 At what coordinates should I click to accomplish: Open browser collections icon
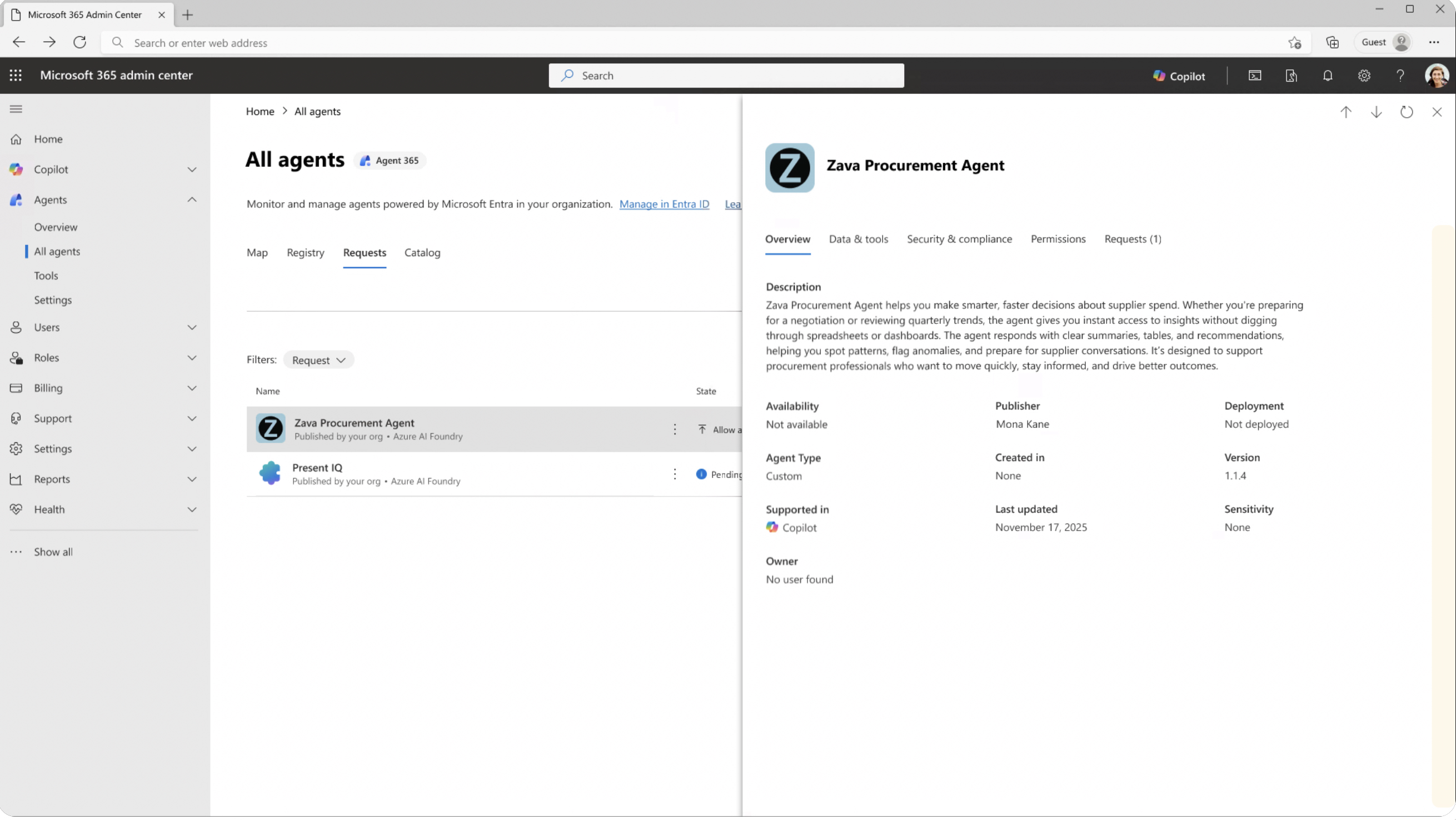click(x=1332, y=42)
